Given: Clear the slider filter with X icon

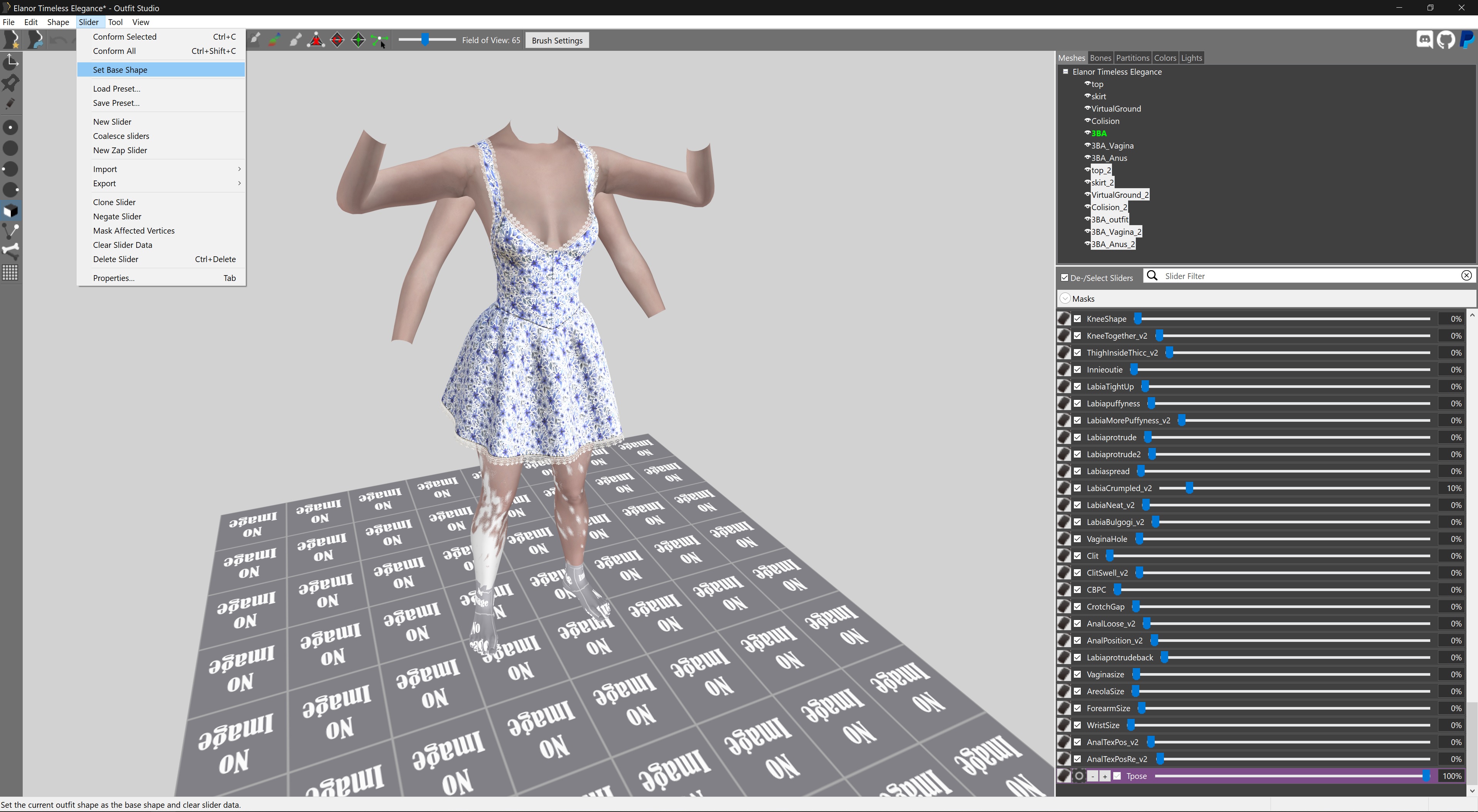Looking at the screenshot, I should point(1466,276).
